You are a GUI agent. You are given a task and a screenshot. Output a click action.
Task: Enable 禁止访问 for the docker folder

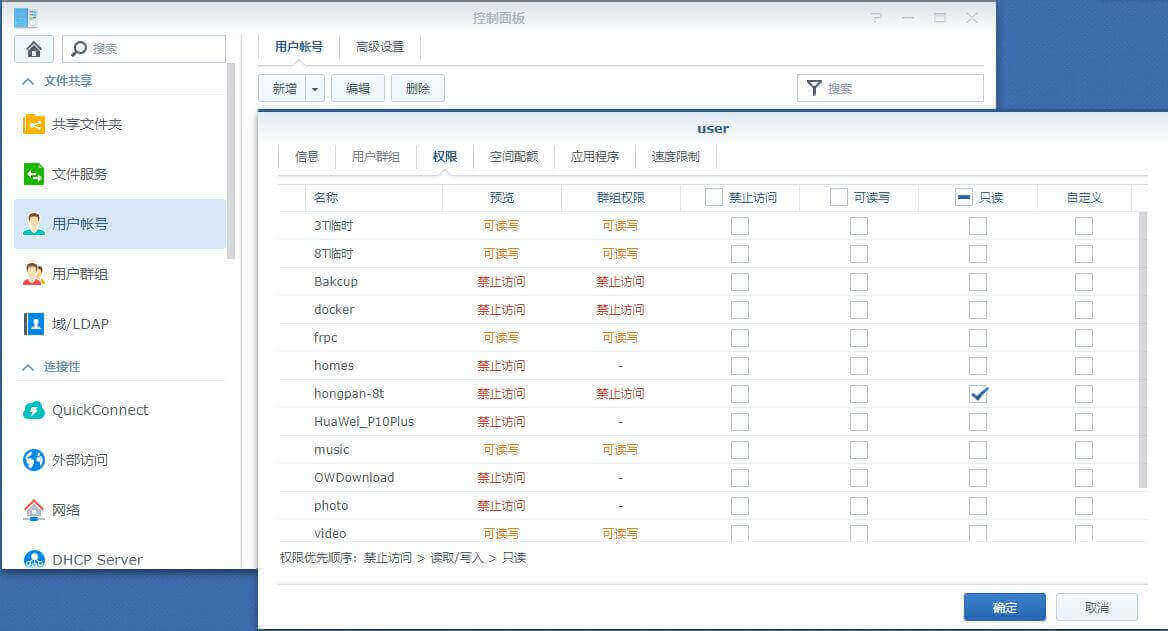pyautogui.click(x=739, y=310)
